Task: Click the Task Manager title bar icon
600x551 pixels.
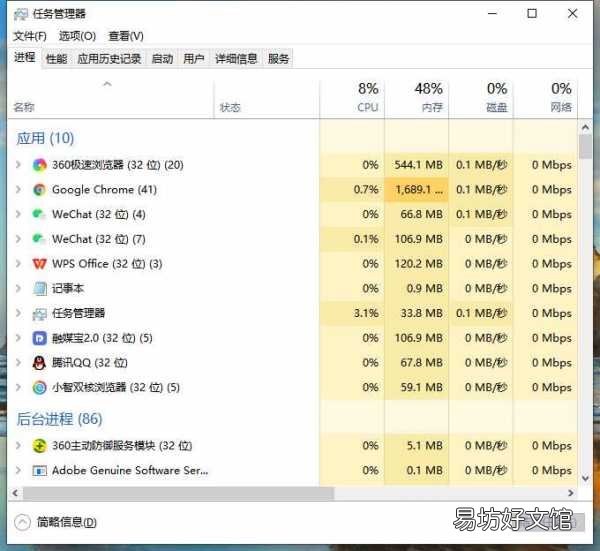Action: pyautogui.click(x=21, y=15)
